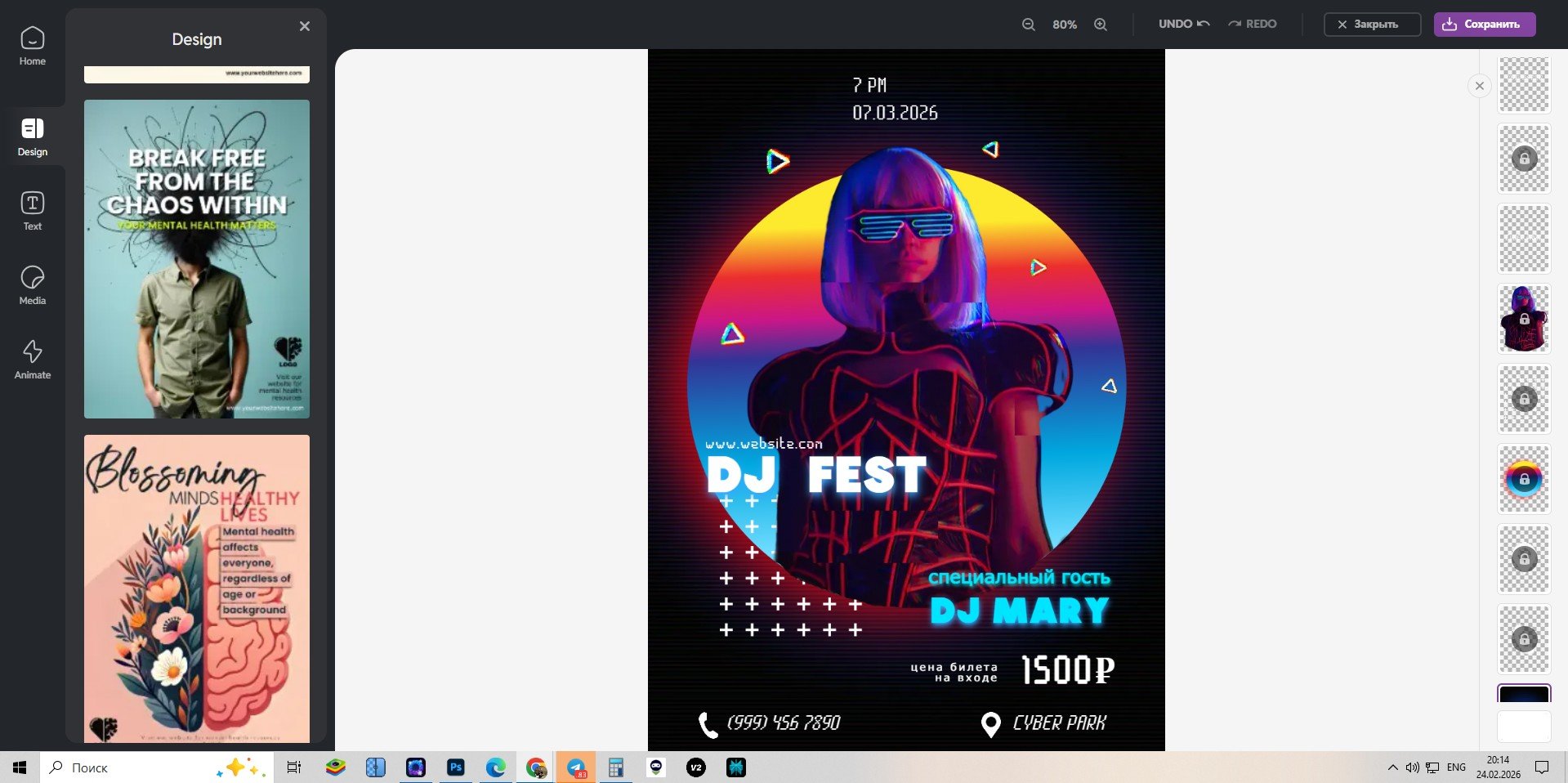This screenshot has width=1568, height=783.
Task: Open the volume control in the tray
Action: (x=1413, y=767)
